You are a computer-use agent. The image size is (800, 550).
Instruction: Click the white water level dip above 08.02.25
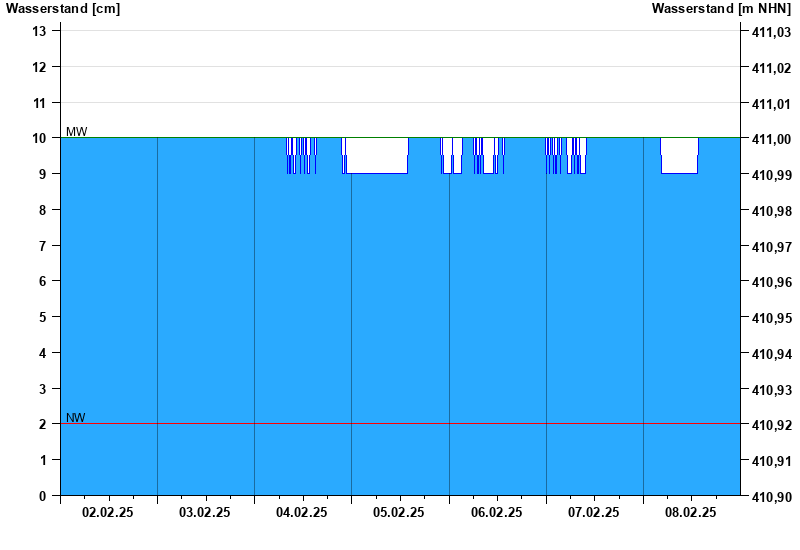tap(680, 155)
